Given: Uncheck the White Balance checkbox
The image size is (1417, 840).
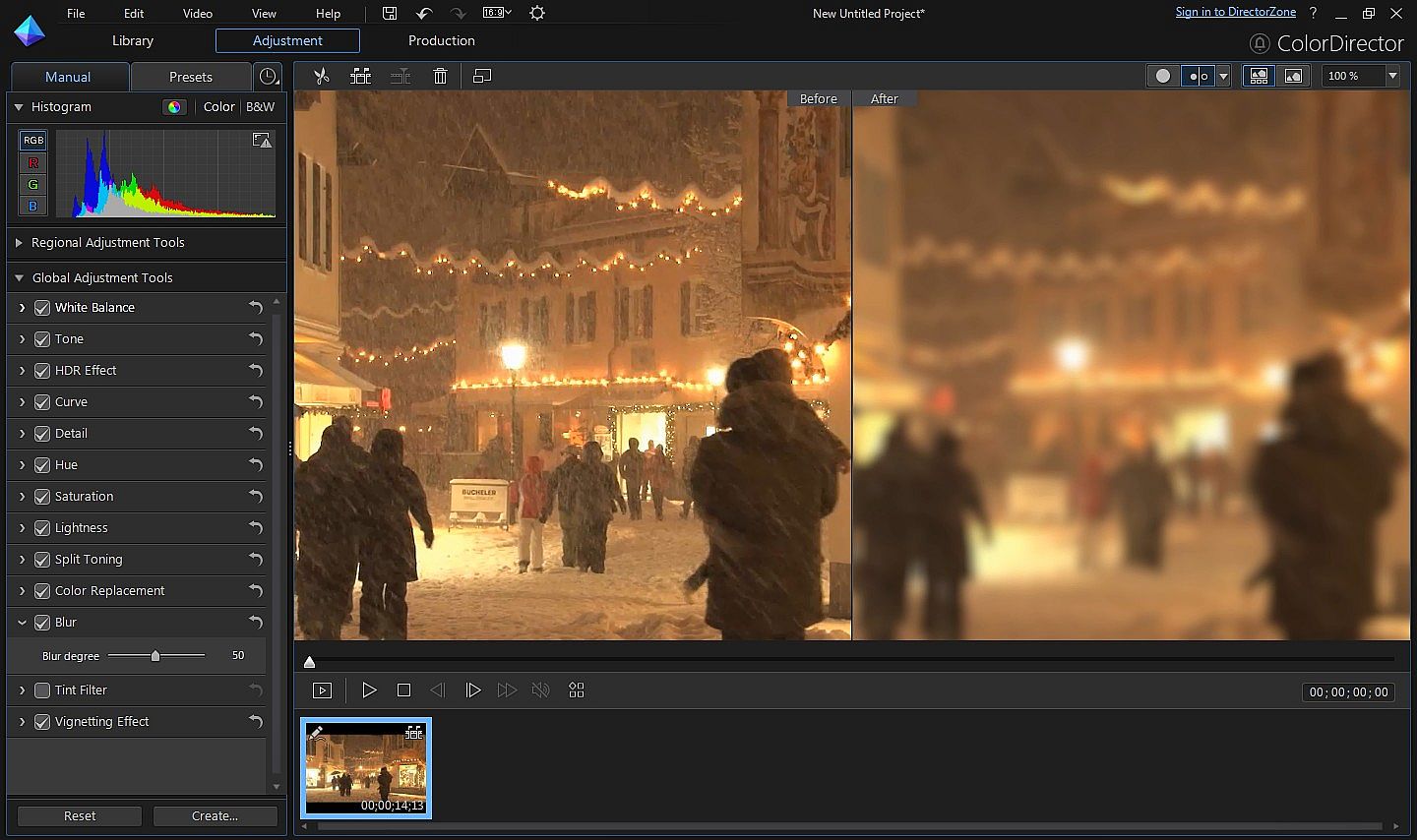Looking at the screenshot, I should pyautogui.click(x=42, y=308).
